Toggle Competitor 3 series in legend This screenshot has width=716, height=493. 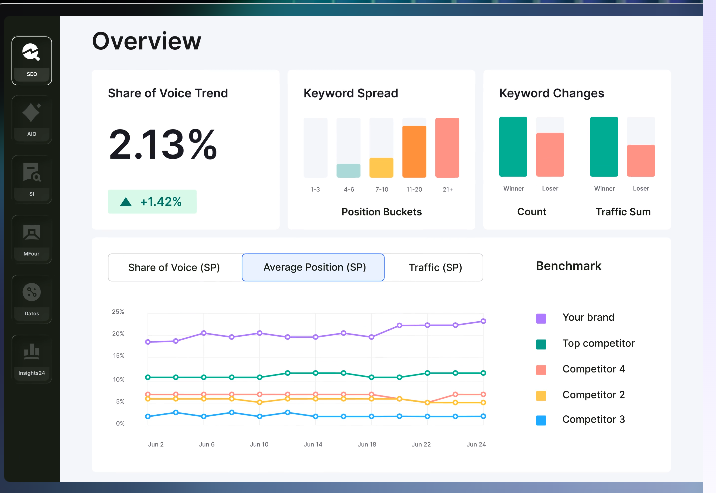tap(580, 420)
